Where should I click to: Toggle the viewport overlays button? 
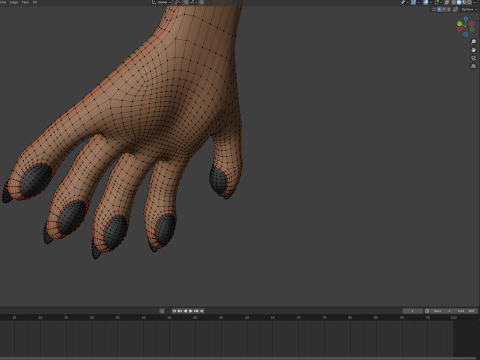(426, 2)
